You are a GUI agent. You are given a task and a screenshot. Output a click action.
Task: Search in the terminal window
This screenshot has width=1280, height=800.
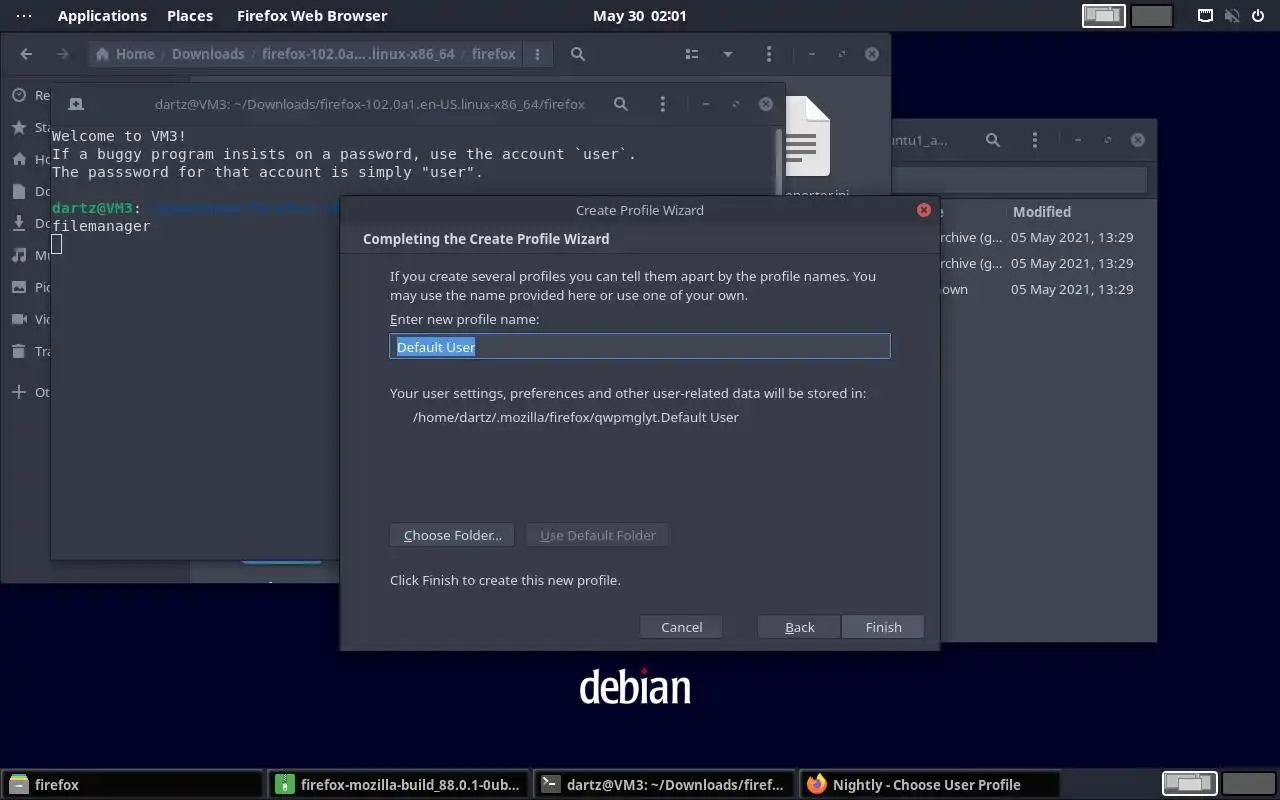621,104
